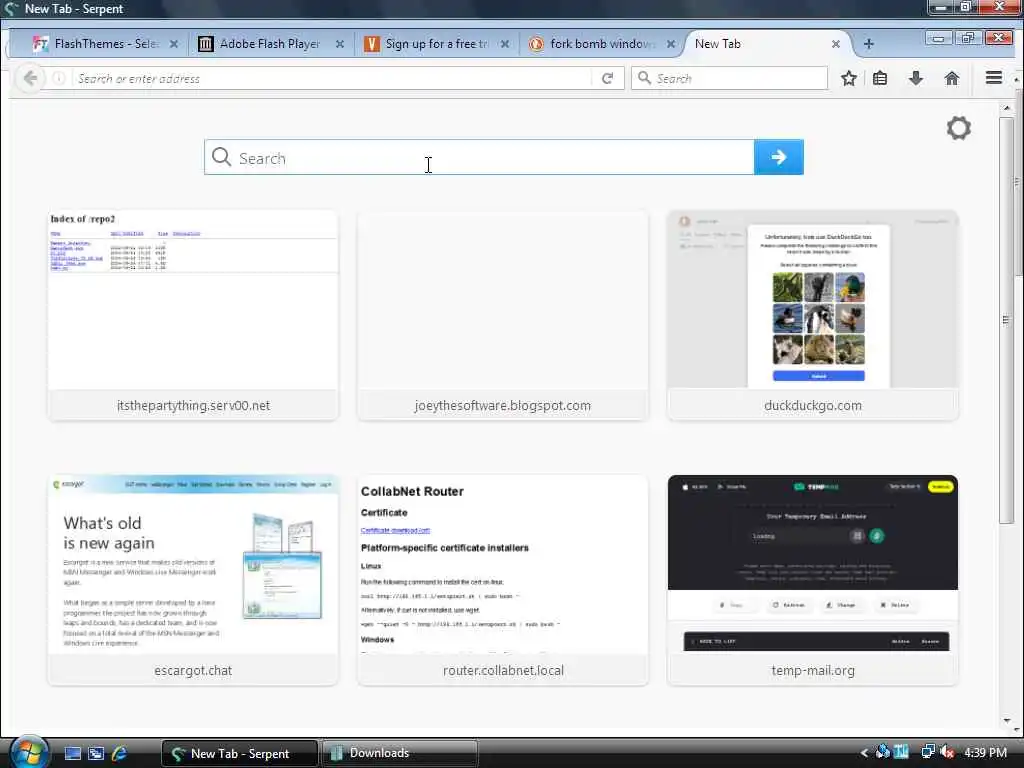Click the Windows Start orb
The width and height of the screenshot is (1024, 768).
point(29,752)
